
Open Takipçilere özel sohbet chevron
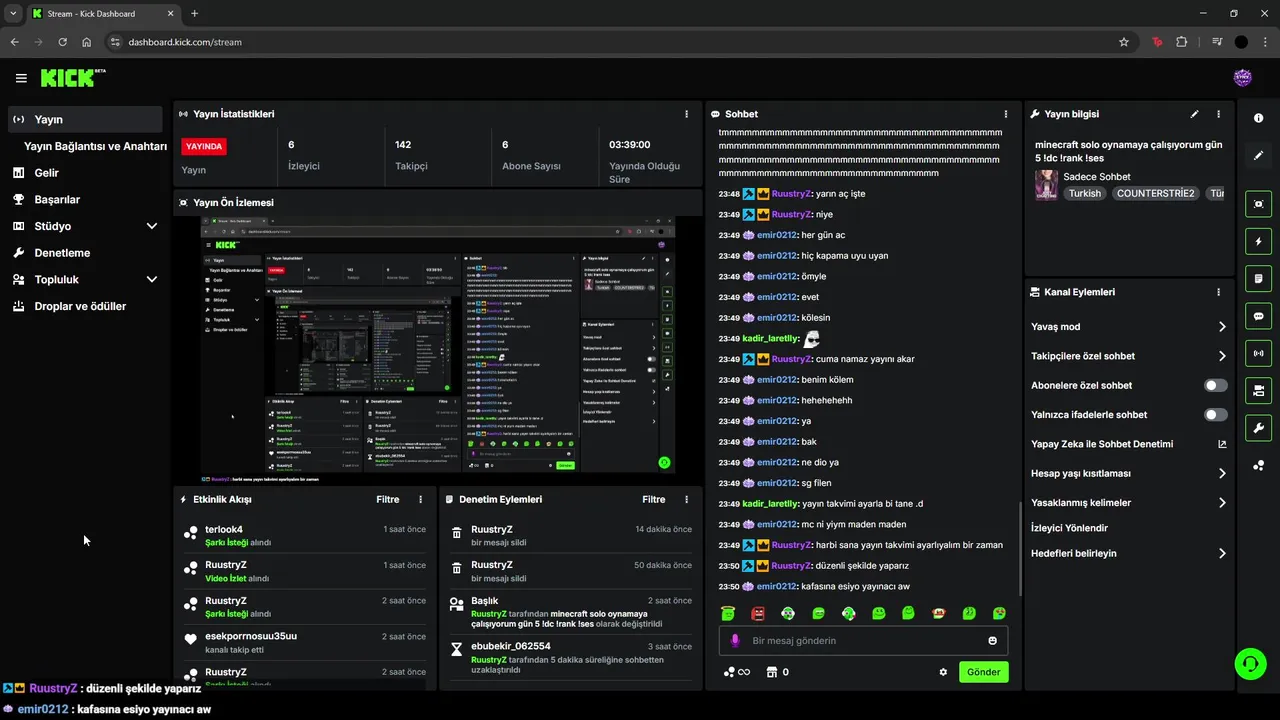pyautogui.click(x=1222, y=356)
